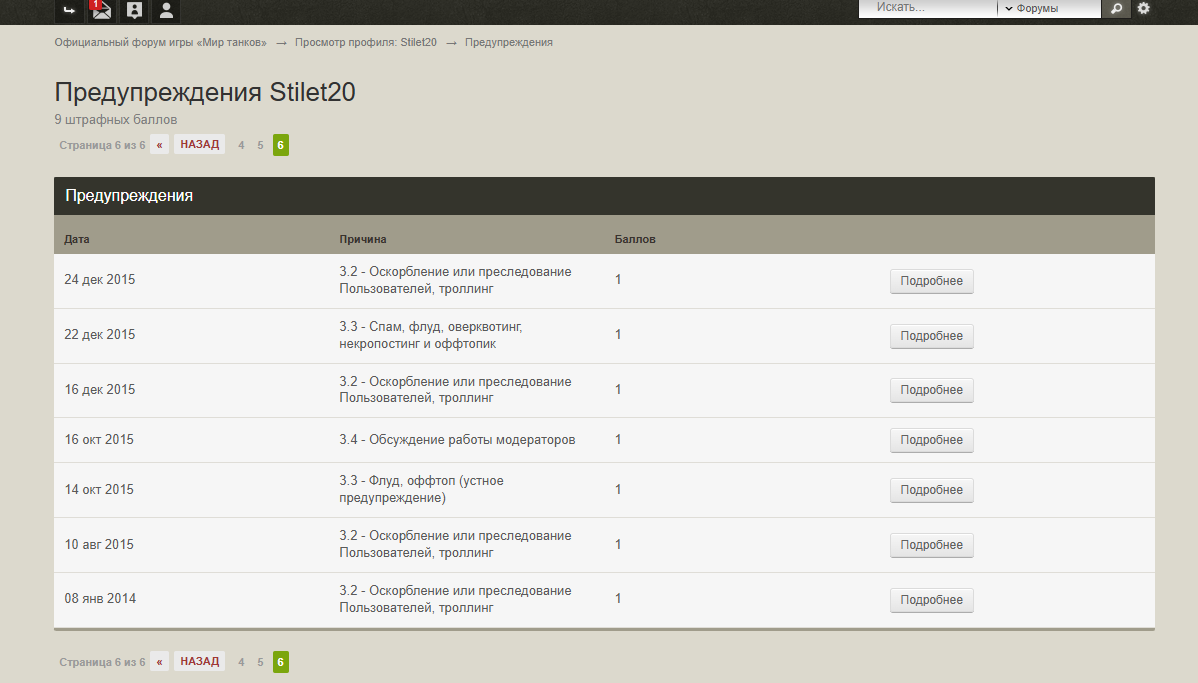Viewport: 1198px width, 683px height.
Task: Click the arrow icon in top bar
Action: [x=68, y=10]
